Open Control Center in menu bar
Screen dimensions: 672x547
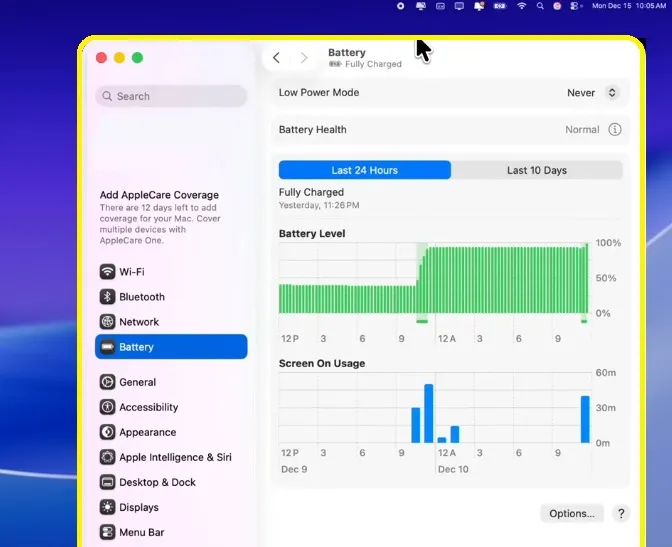[x=575, y=6]
